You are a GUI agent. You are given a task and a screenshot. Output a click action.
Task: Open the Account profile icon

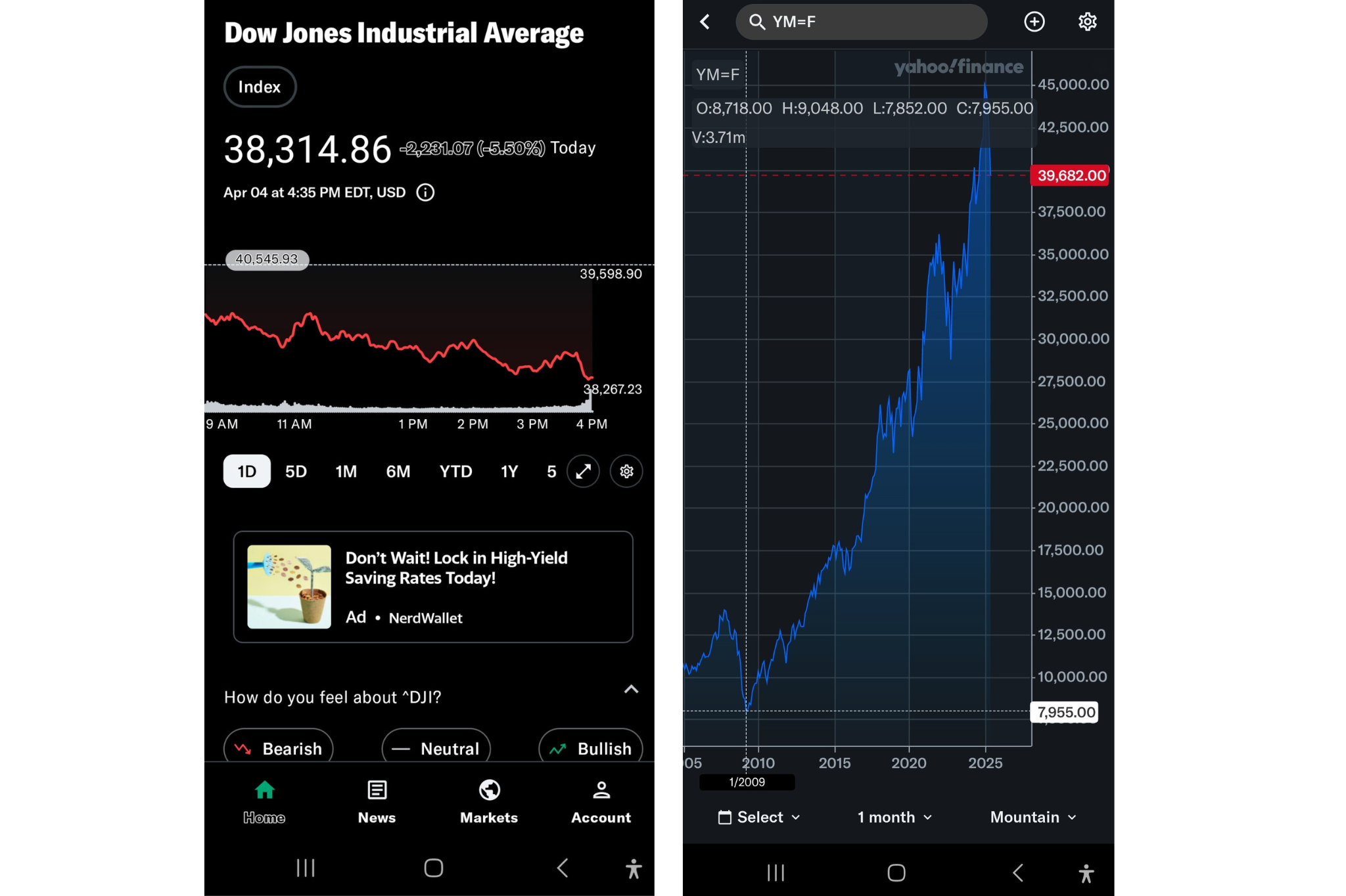pyautogui.click(x=601, y=790)
